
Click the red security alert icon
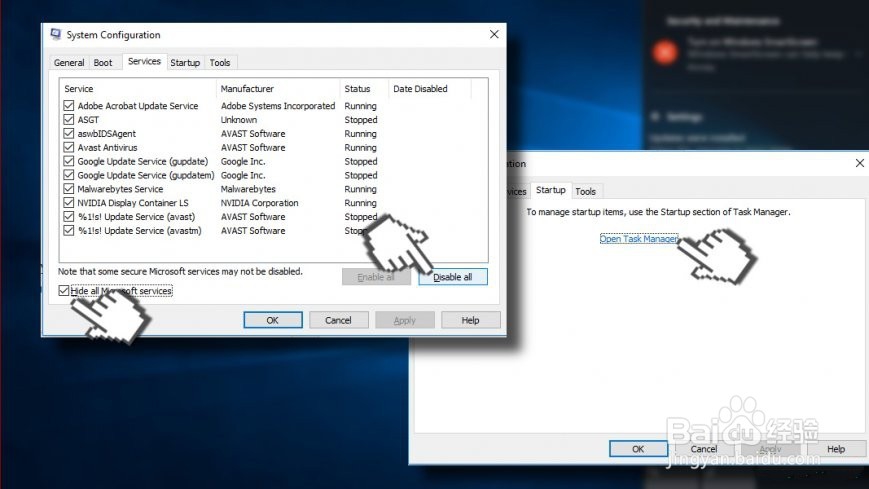tap(664, 52)
